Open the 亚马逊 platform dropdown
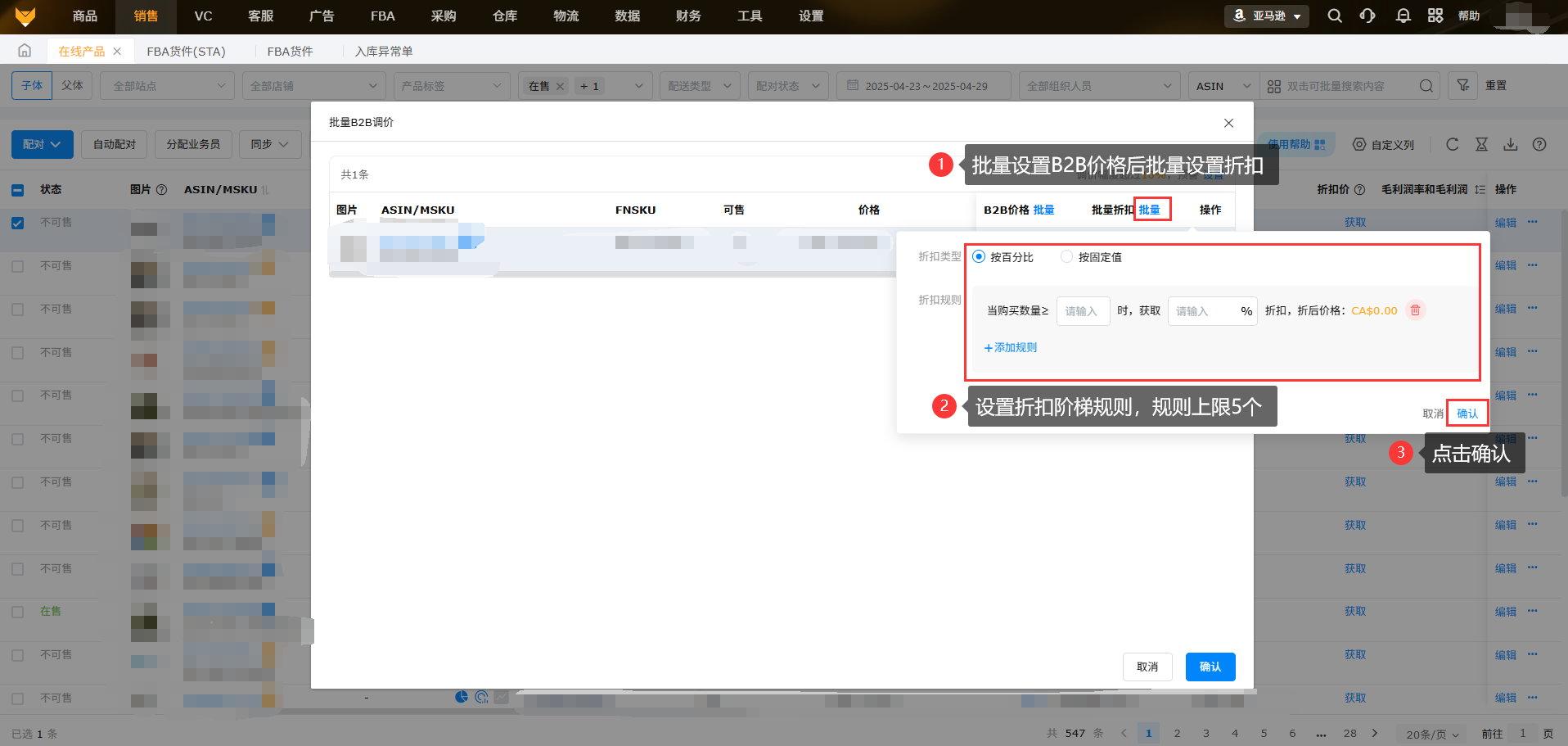1568x746 pixels. coord(1267,16)
